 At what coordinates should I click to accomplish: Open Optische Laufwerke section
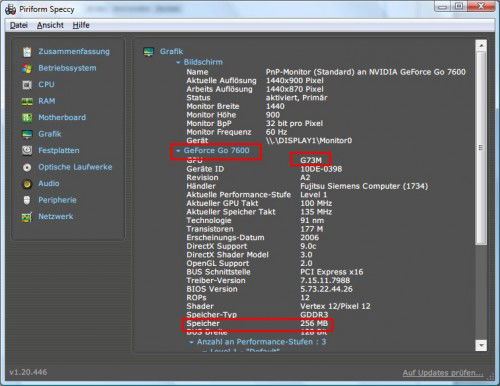[x=75, y=167]
